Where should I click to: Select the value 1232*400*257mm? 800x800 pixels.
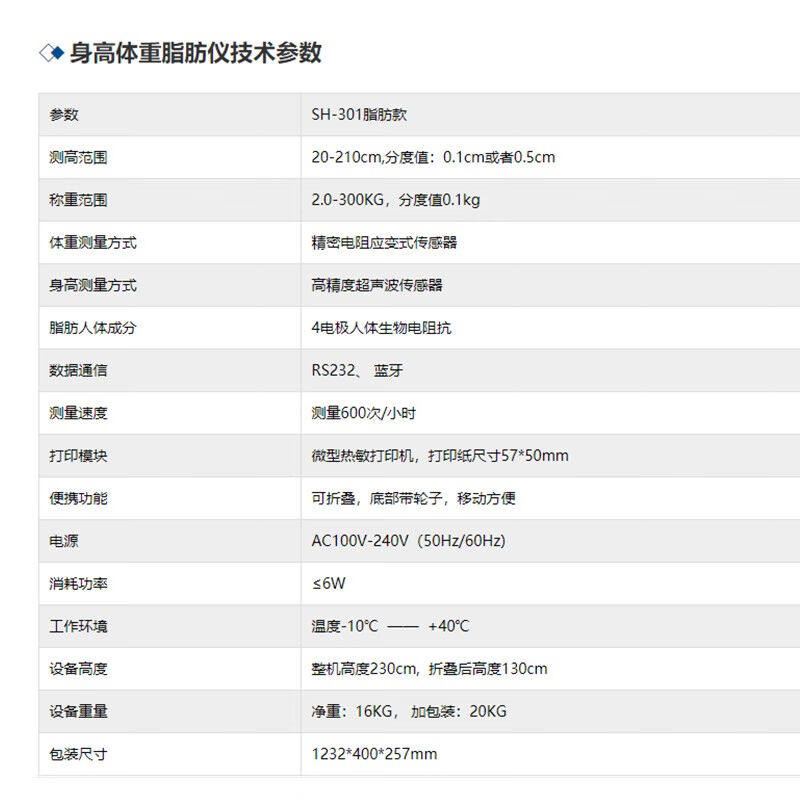374,754
